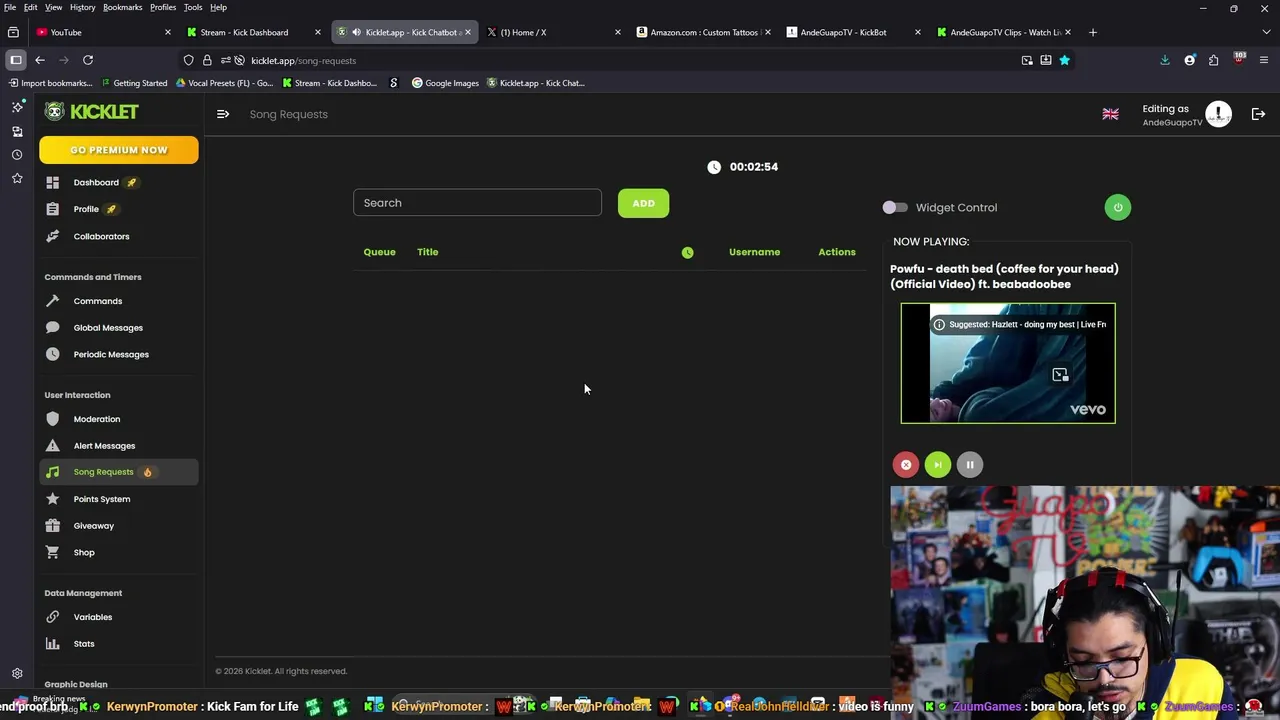
Task: Collapse the sidebar with the hamburger icon
Action: coord(223,114)
